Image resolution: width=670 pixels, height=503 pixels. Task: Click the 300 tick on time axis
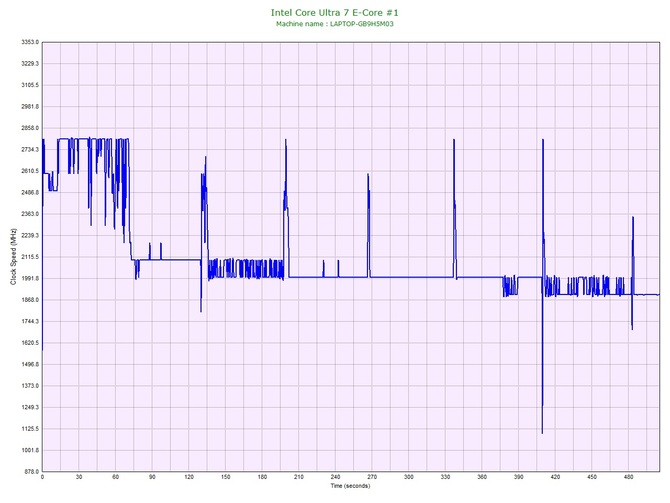pos(409,477)
